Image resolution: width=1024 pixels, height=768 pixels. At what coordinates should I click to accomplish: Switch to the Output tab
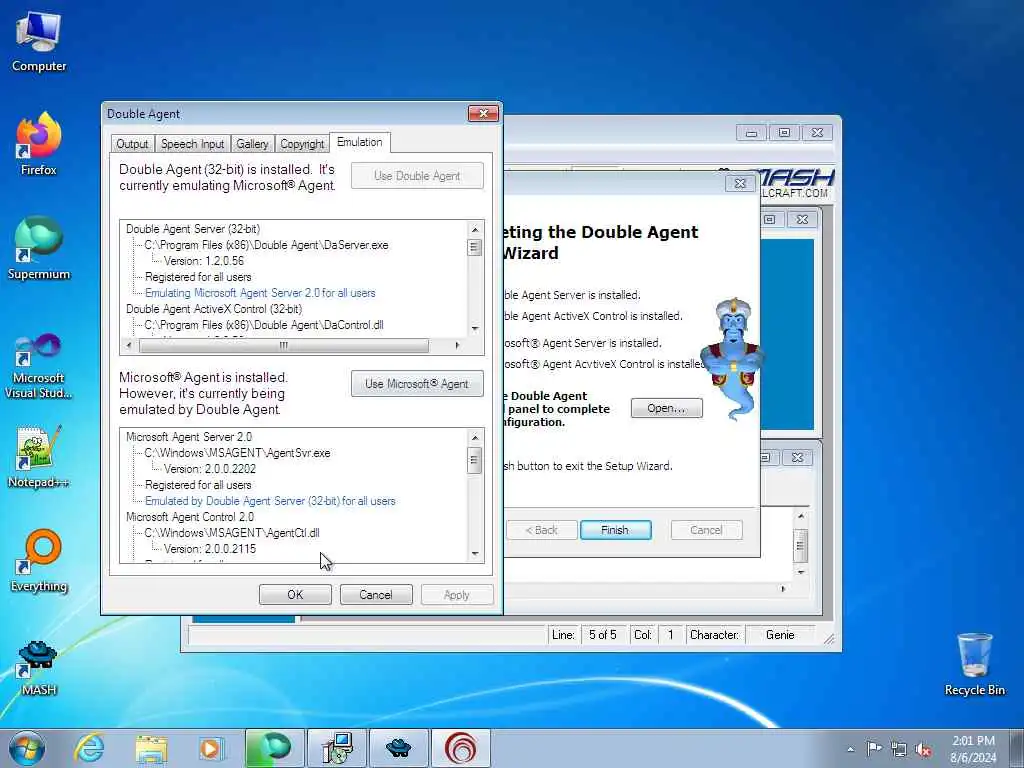tap(132, 144)
